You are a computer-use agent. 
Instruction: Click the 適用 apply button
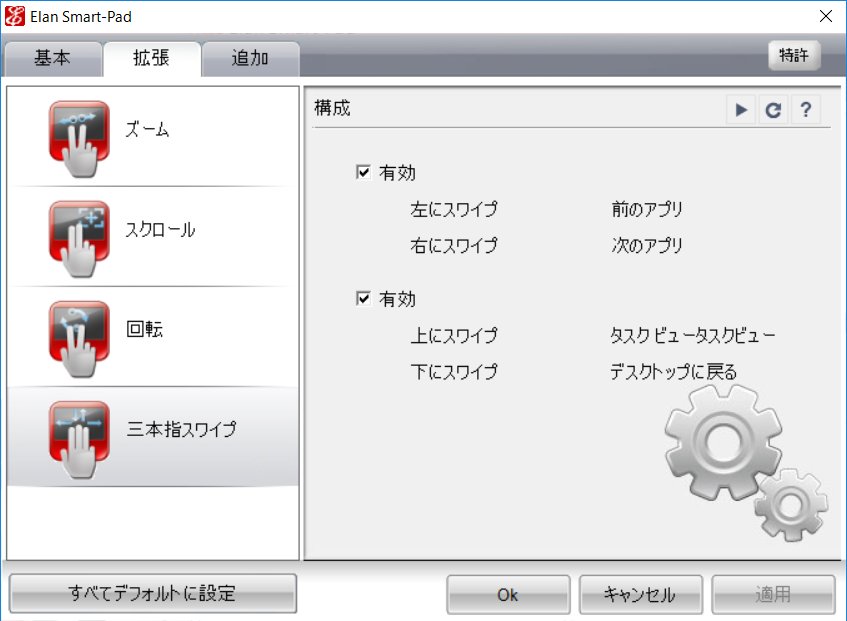click(773, 595)
